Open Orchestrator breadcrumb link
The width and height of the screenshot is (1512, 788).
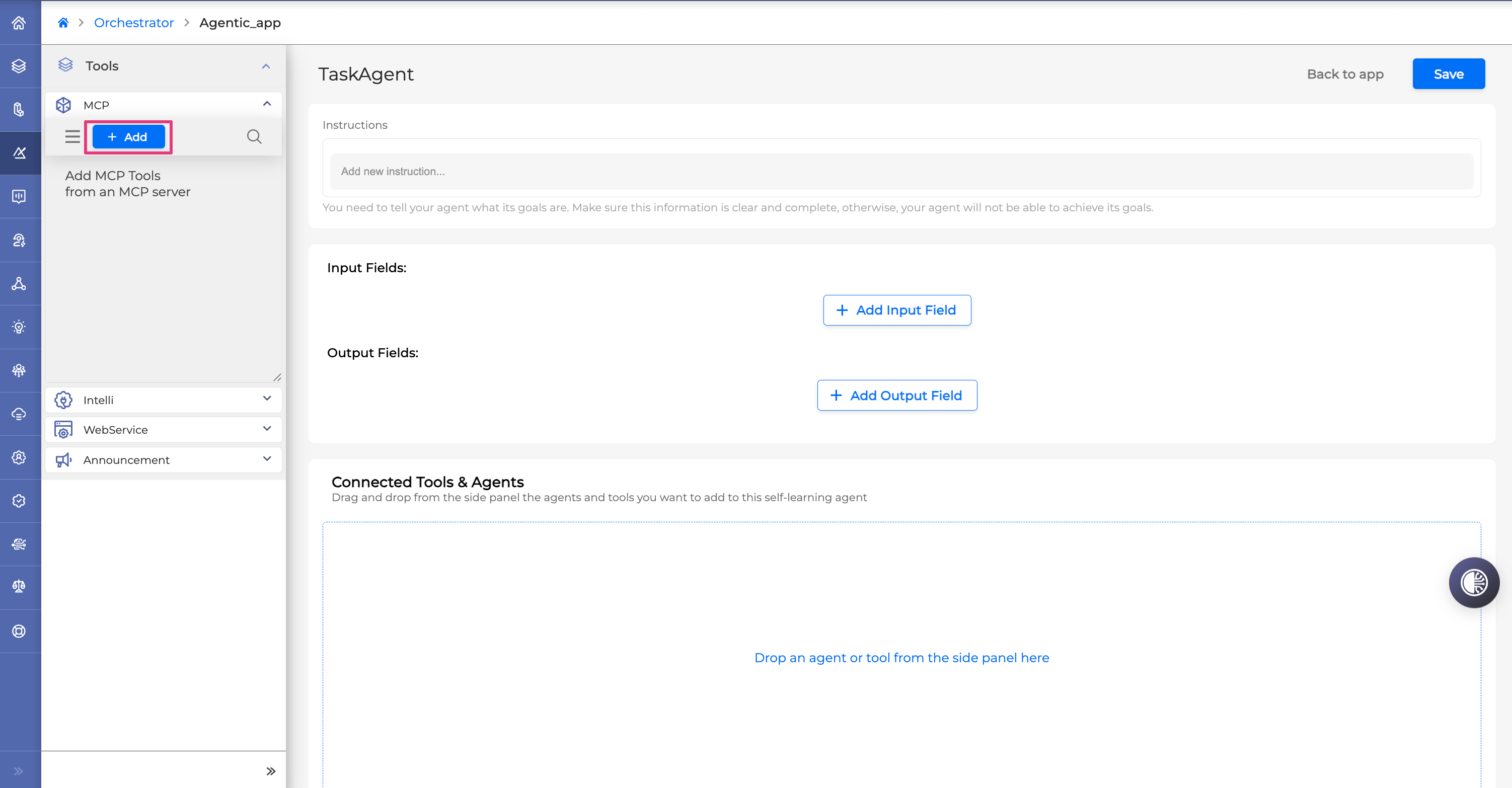click(134, 22)
